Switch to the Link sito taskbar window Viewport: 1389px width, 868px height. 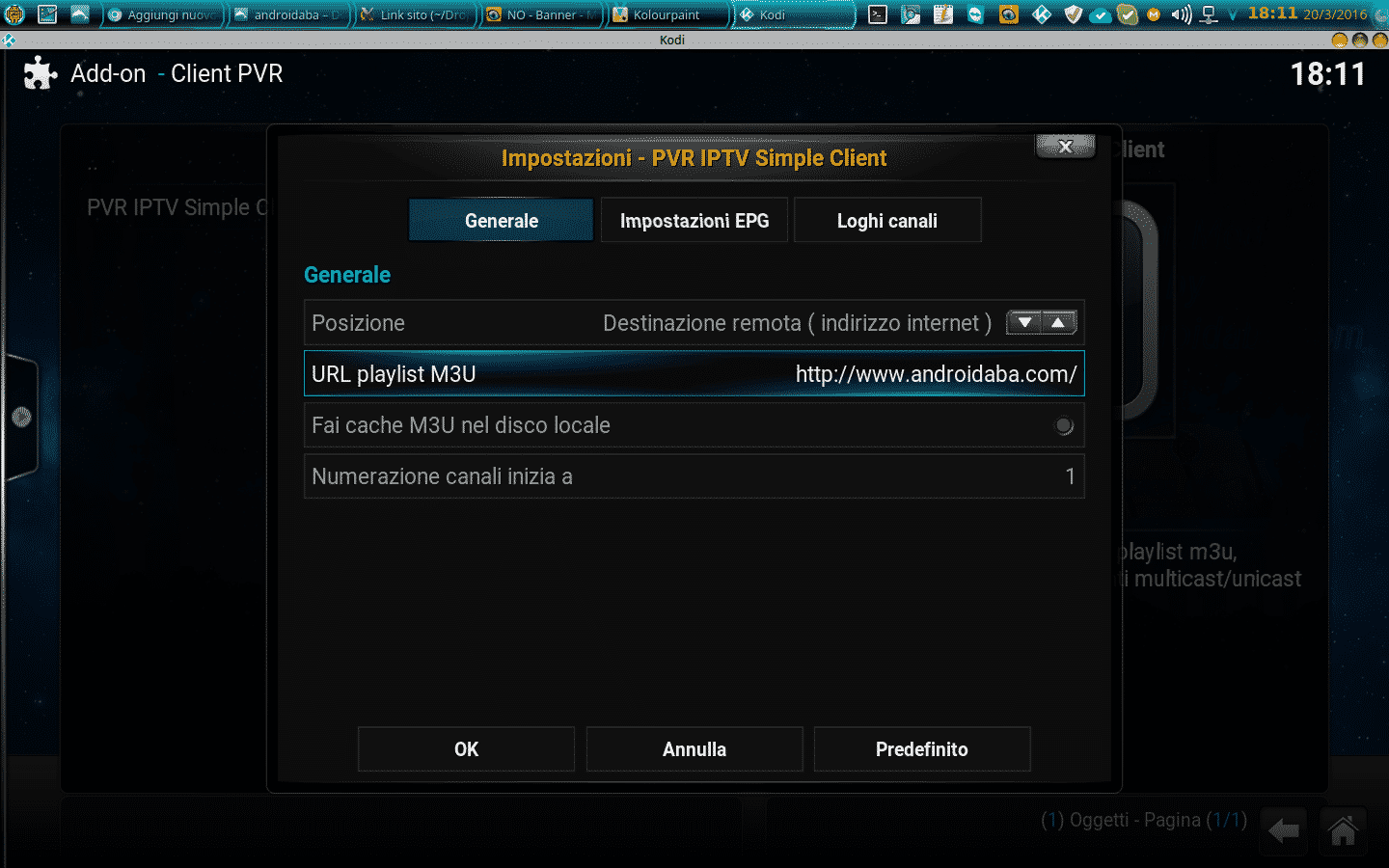click(x=415, y=15)
